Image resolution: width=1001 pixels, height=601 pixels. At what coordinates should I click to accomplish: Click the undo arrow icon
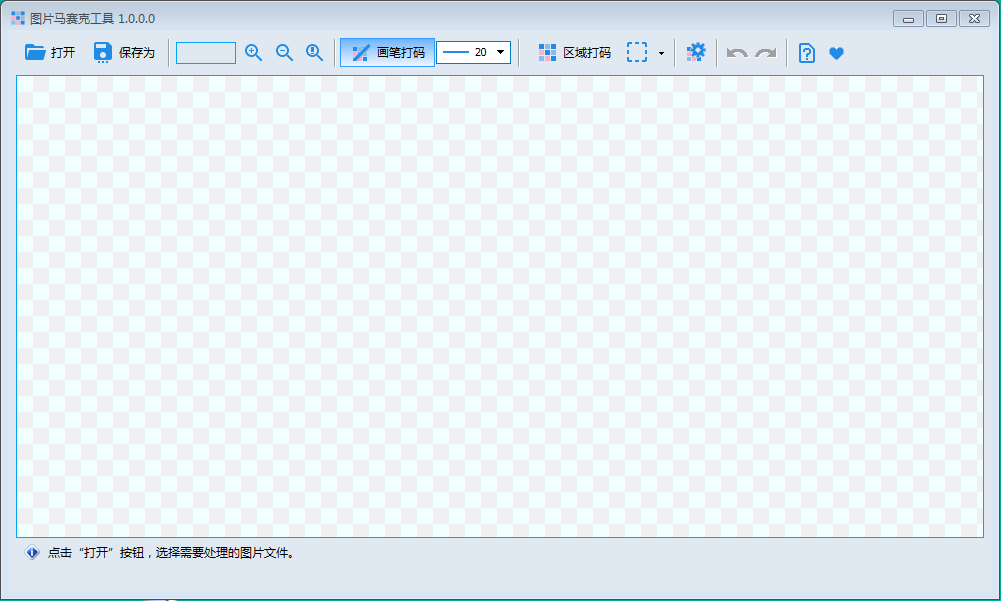[x=737, y=53]
